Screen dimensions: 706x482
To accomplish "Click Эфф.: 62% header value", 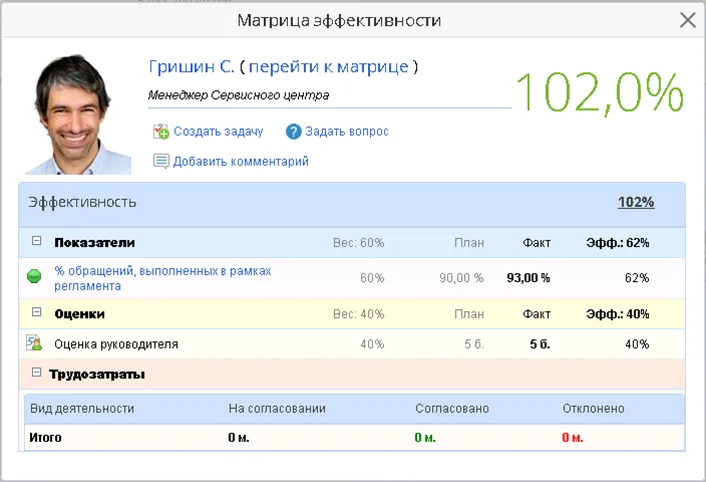I will [x=617, y=243].
